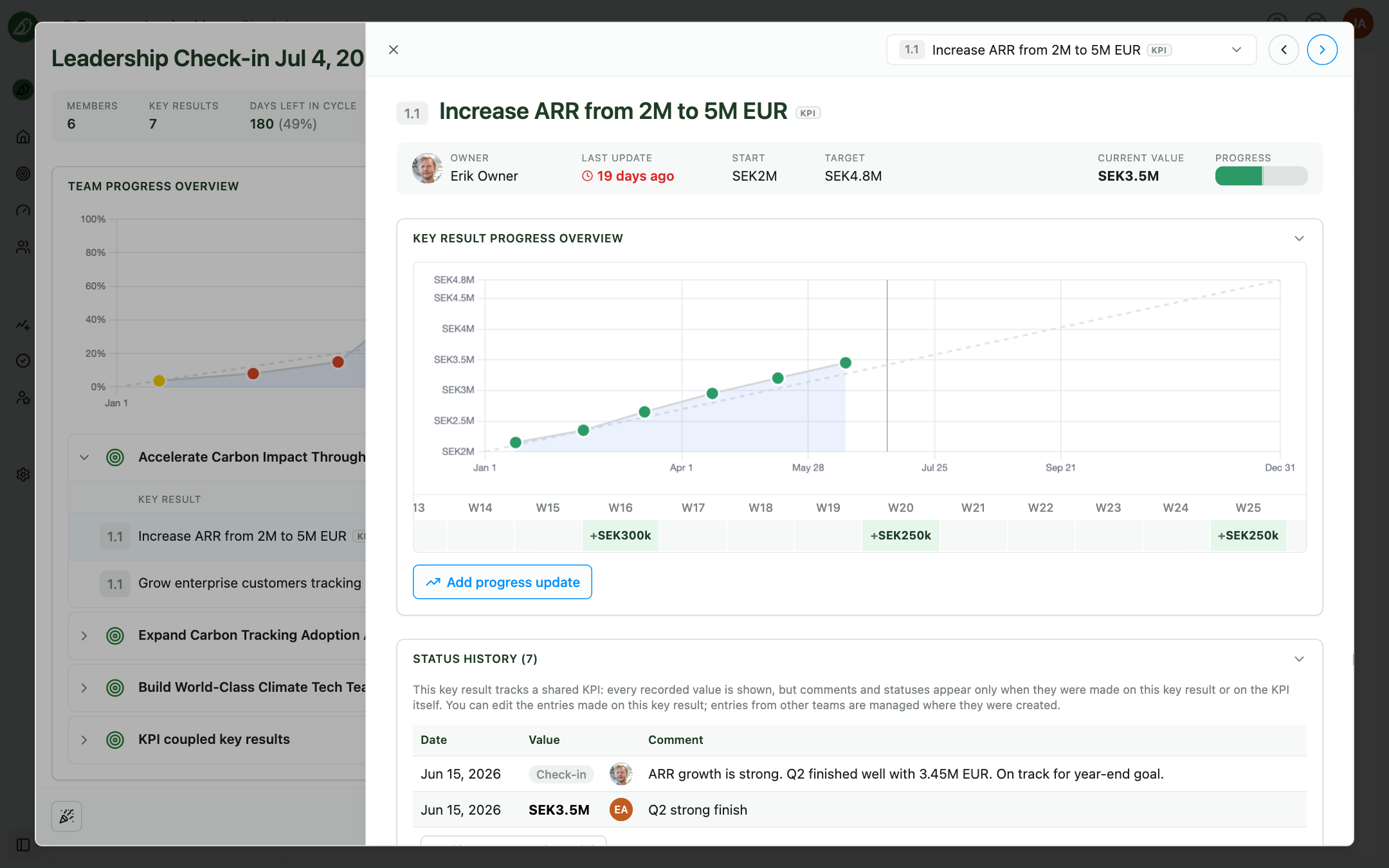This screenshot has height=868, width=1389.
Task: Open the user-star icon in sidebar
Action: pos(23,398)
